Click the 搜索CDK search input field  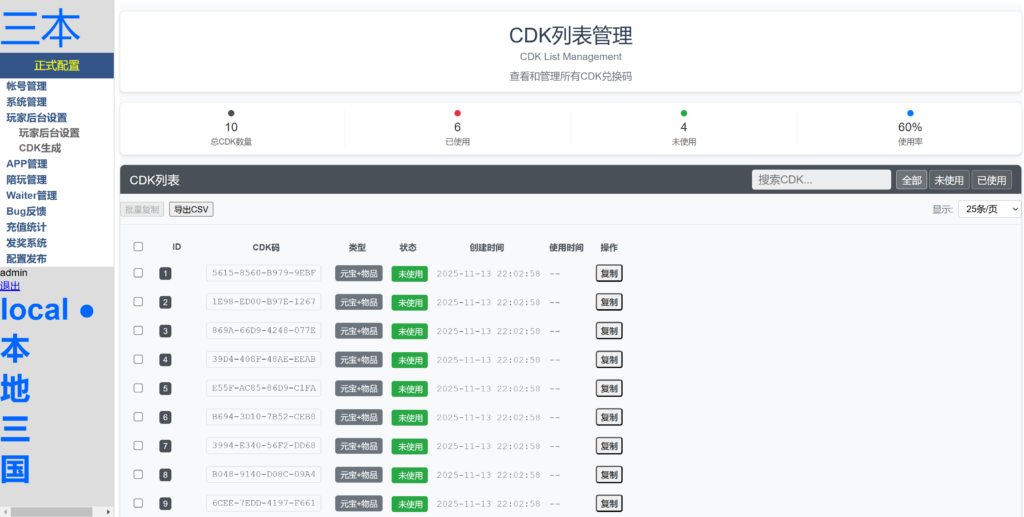(821, 180)
